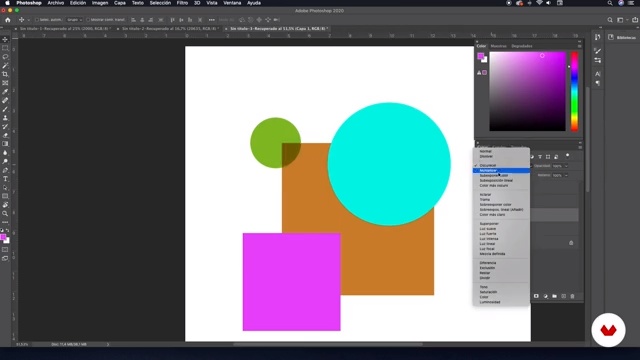Toggle Quick Mask mode button

pos(5,250)
